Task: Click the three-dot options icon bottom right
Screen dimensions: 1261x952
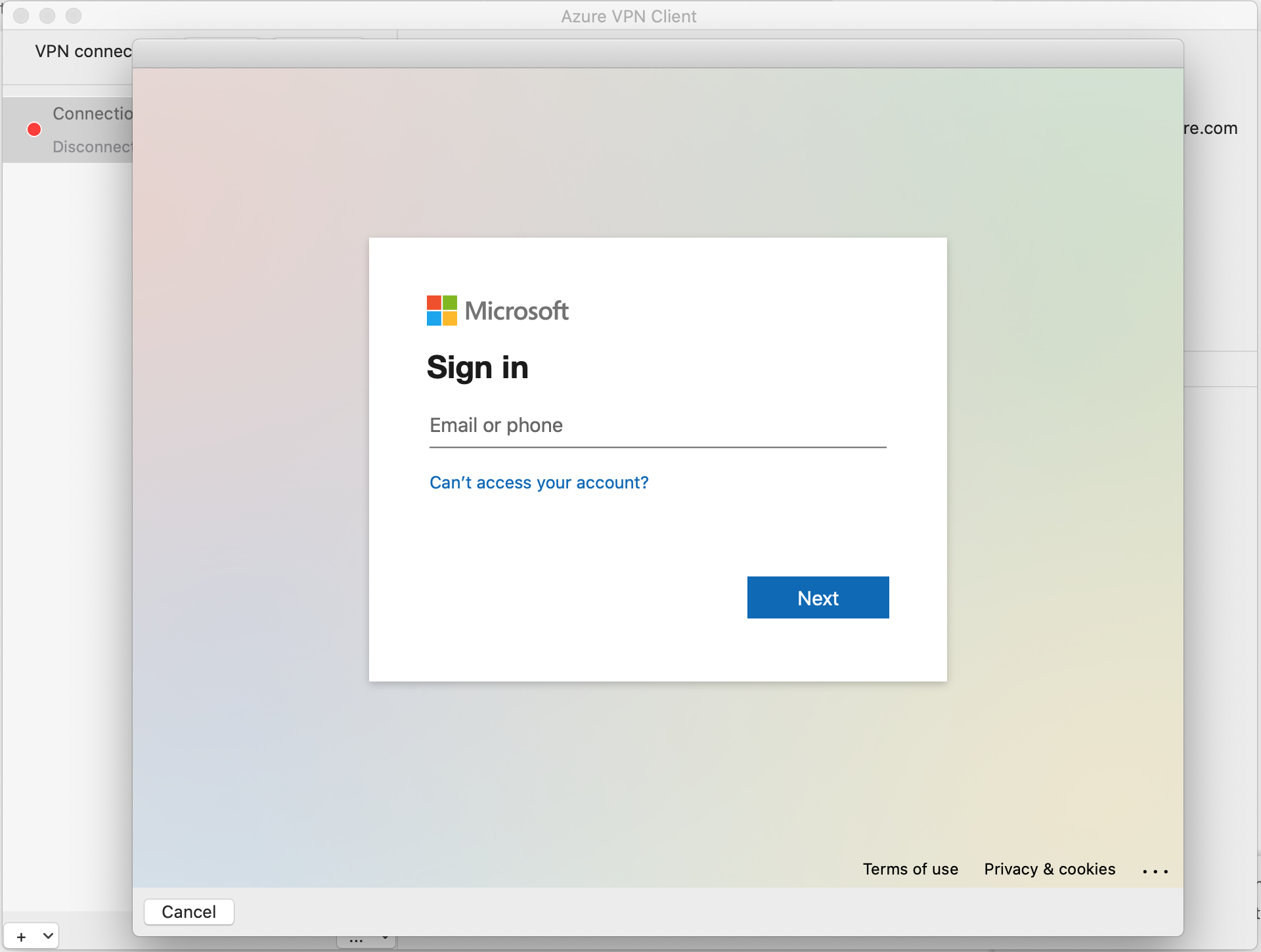Action: click(x=1154, y=868)
